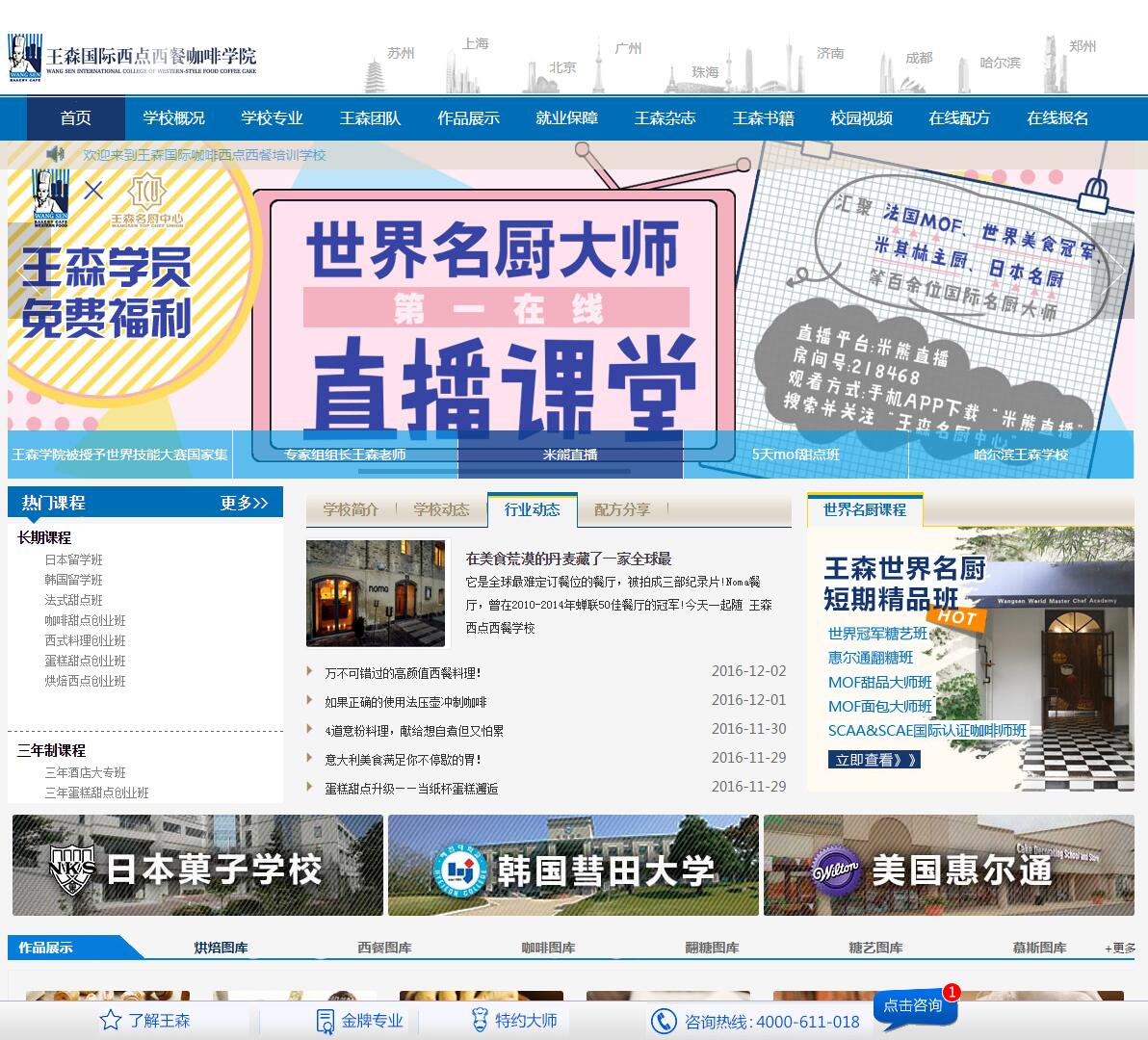Open 三年蛋糕甜点创业班 link
The height and width of the screenshot is (1040, 1148).
click(x=96, y=793)
